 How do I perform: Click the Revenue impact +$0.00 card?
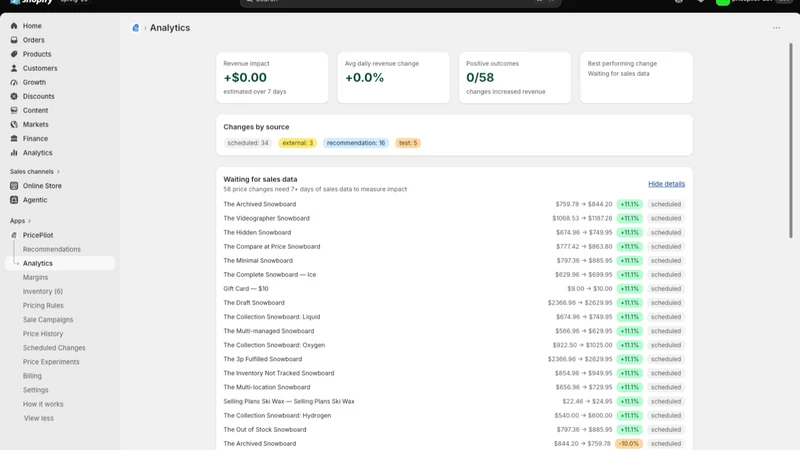pos(272,78)
